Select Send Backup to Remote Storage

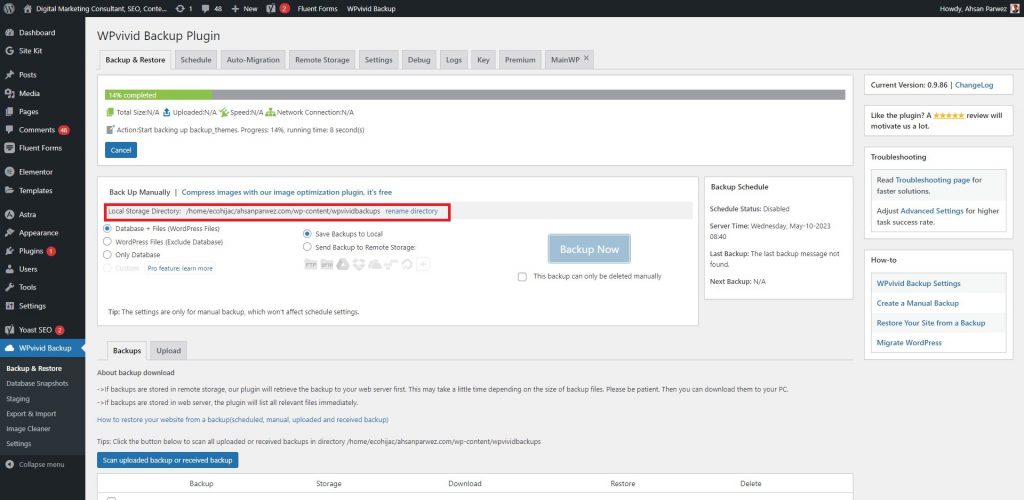[308, 247]
